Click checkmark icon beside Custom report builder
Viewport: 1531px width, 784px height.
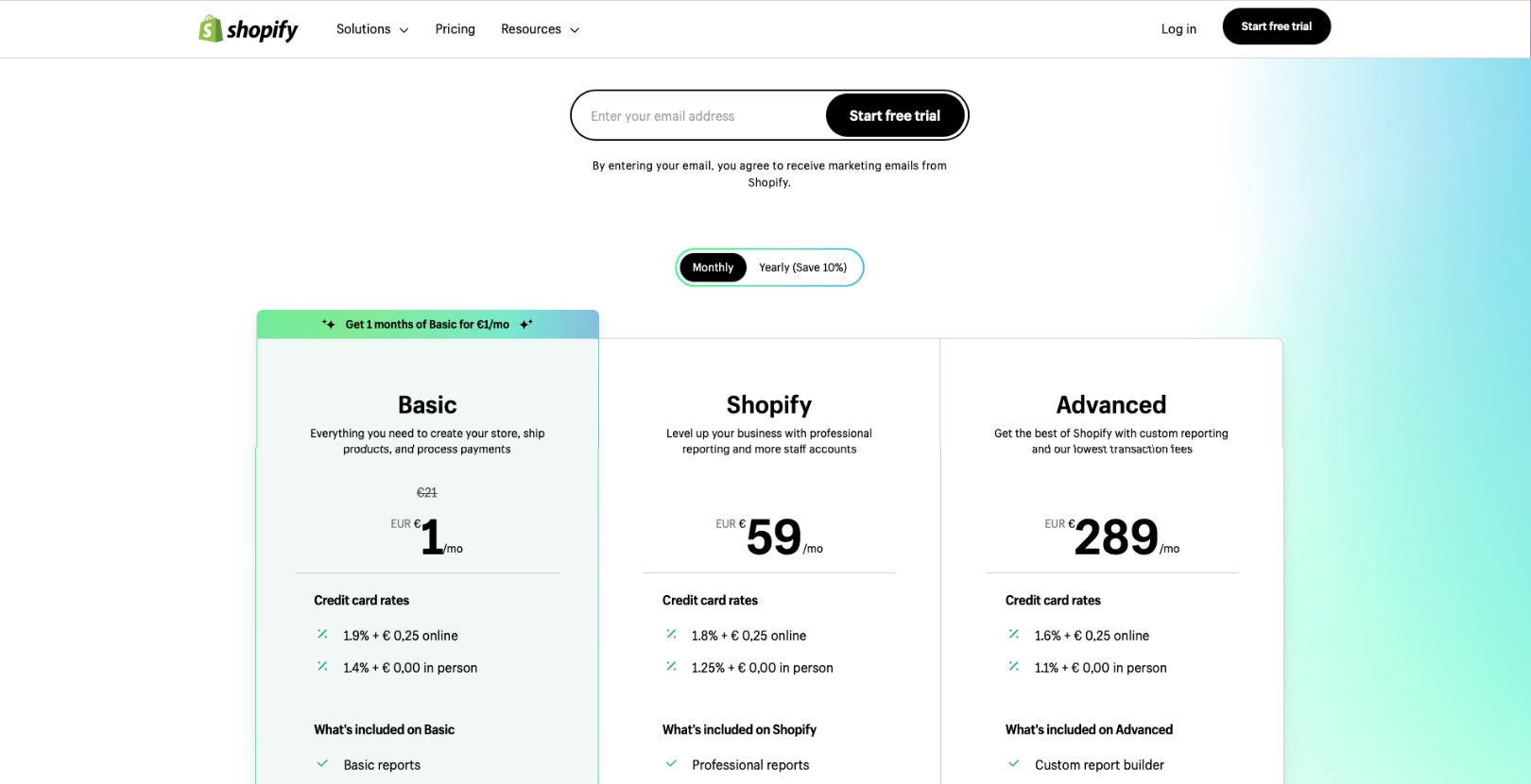(1013, 763)
